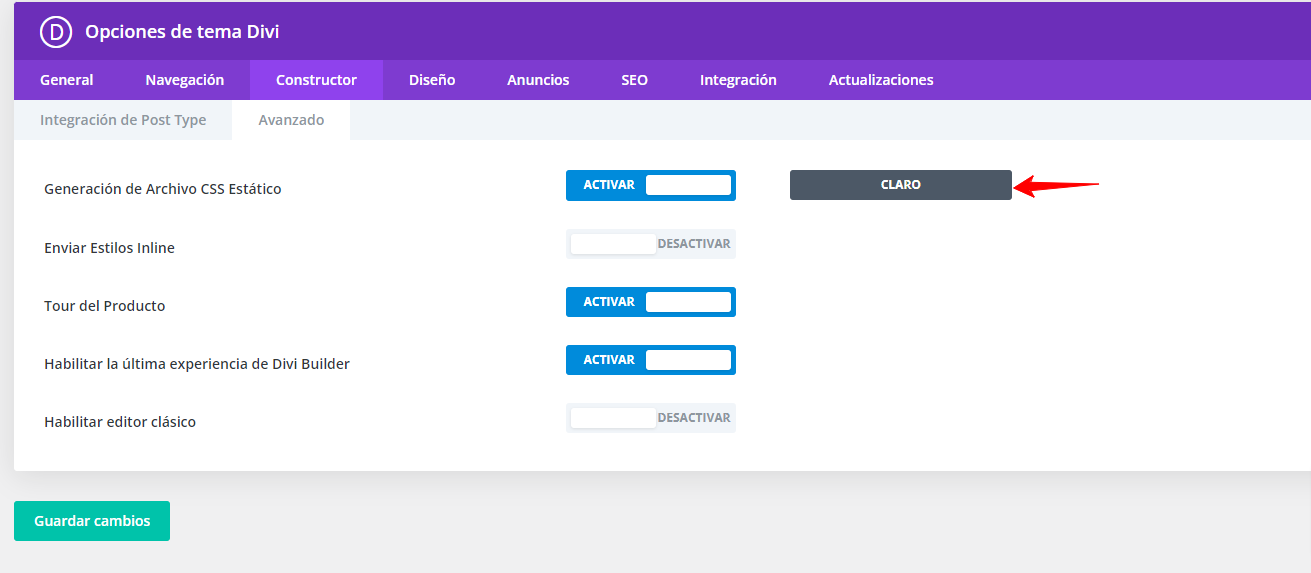Click the Habilitar la última experiencia label
Viewport: 1311px width, 573px height.
pos(197,364)
